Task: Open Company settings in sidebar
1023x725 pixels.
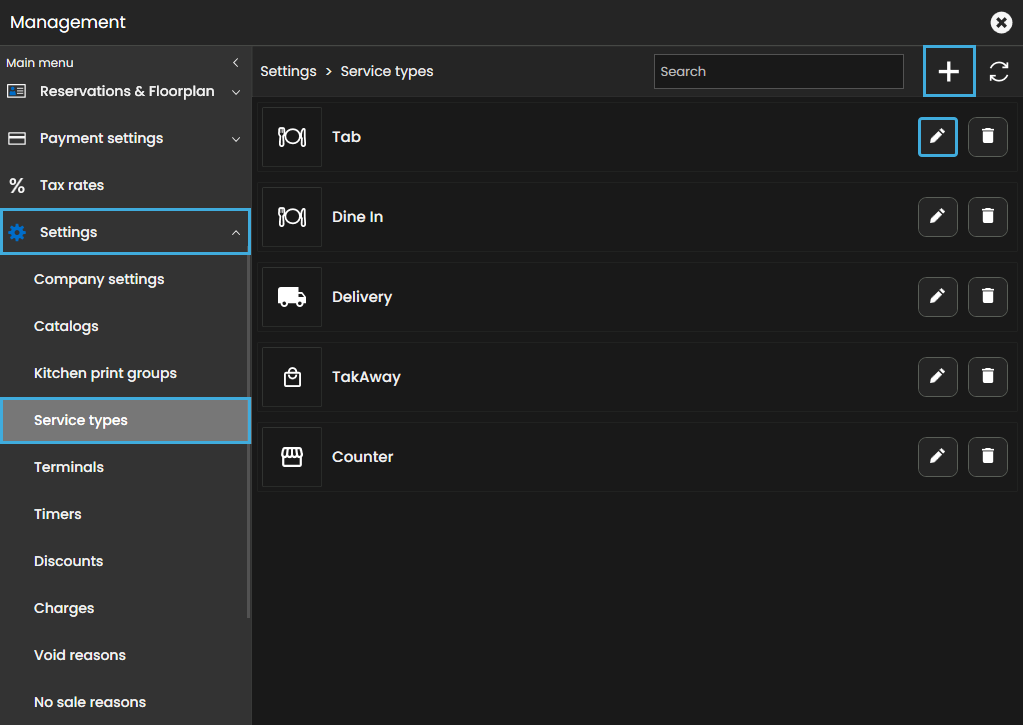Action: click(99, 279)
